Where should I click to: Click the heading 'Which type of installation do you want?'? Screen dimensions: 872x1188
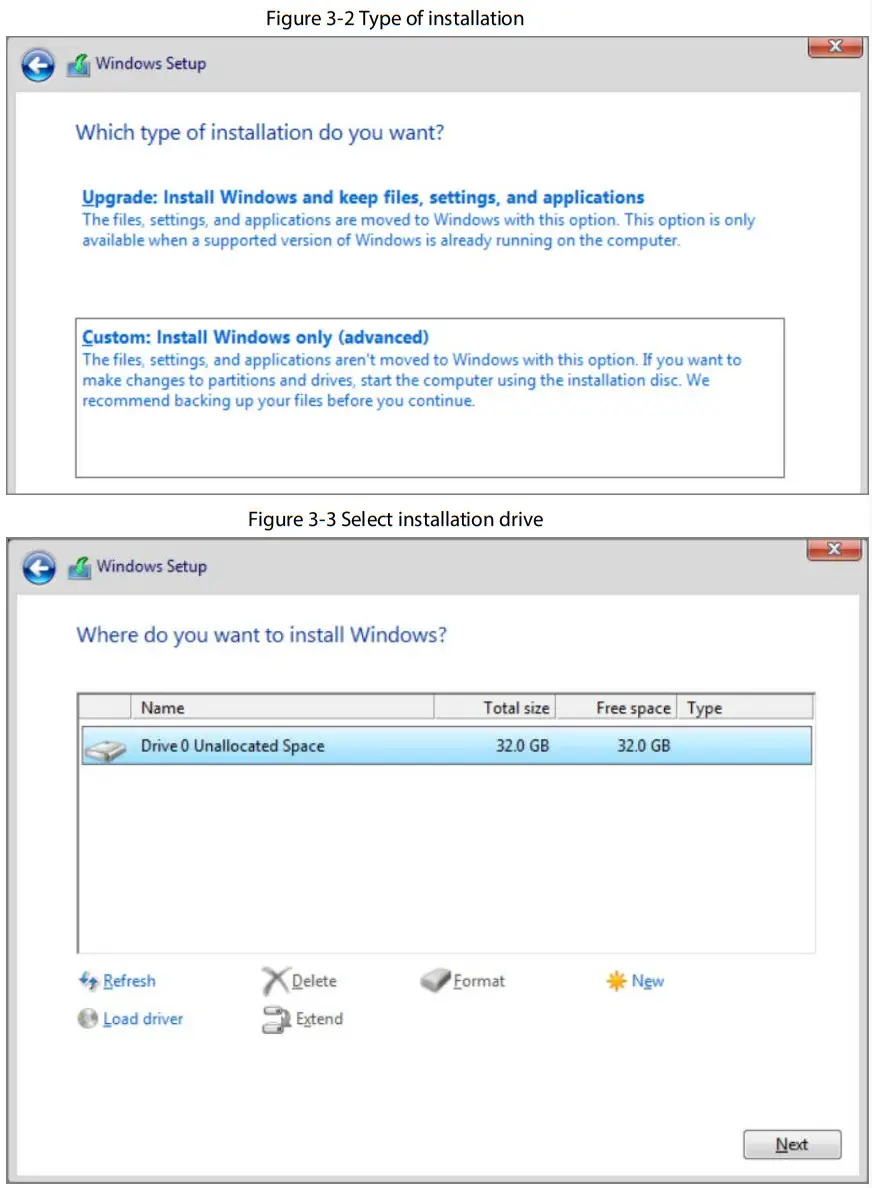click(260, 133)
